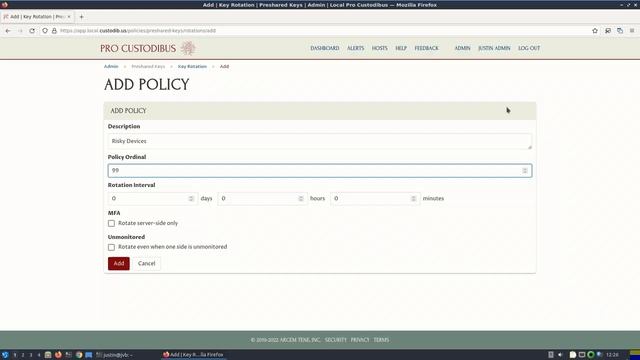The width and height of the screenshot is (640, 360).
Task: Adjust the Policy Ordinal spinner arrows
Action: click(x=525, y=171)
